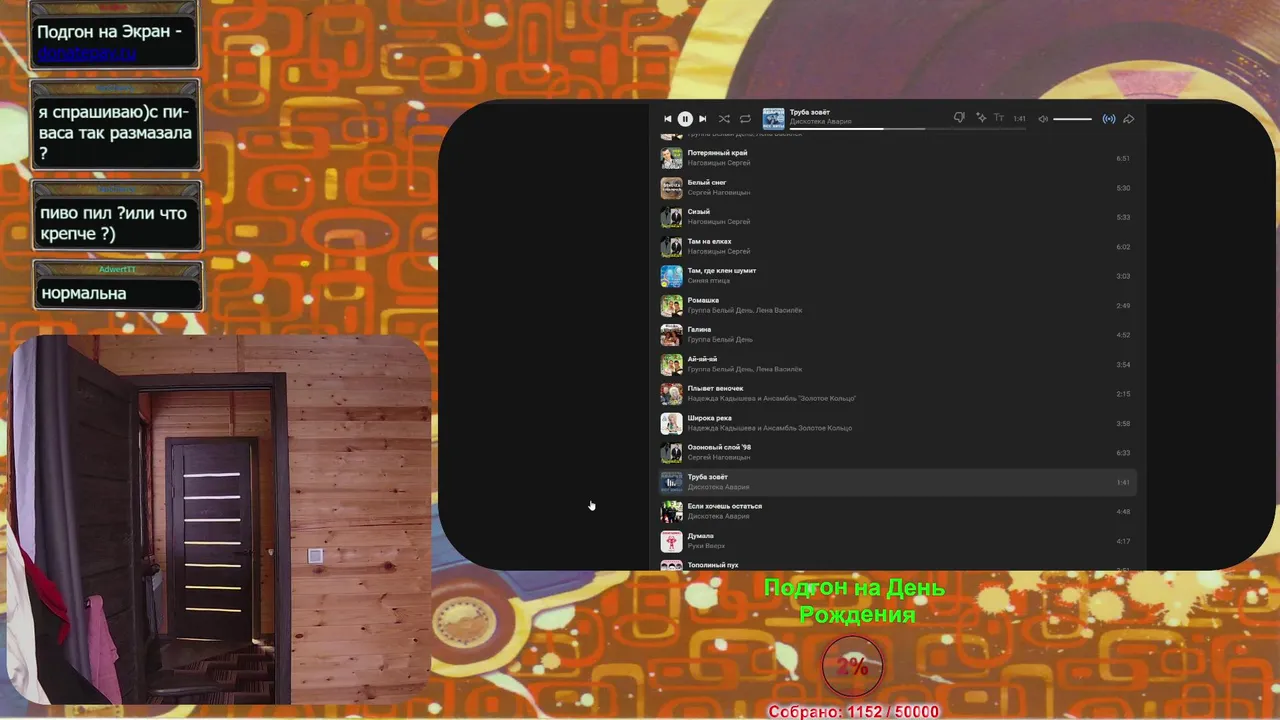This screenshot has height=720, width=1280.
Task: Open artist 'Сергей Наговицын' under 'Озоновый слой '98'
Action: point(719,457)
